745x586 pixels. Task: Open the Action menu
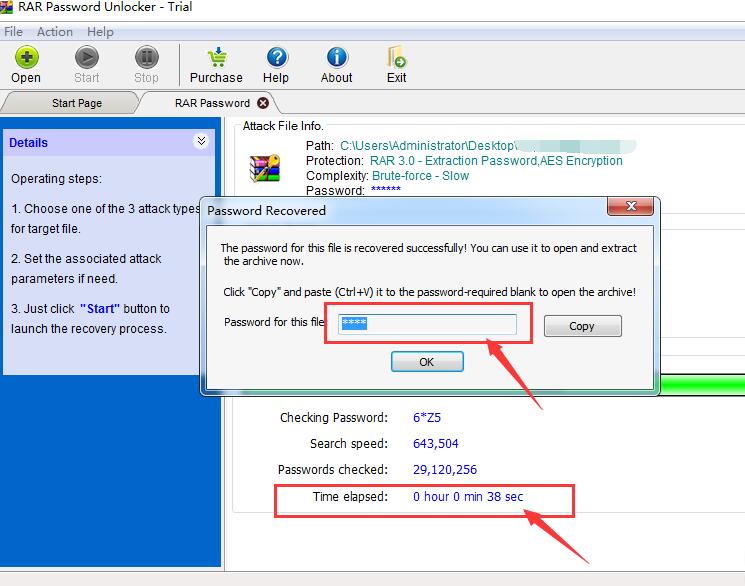coord(55,31)
